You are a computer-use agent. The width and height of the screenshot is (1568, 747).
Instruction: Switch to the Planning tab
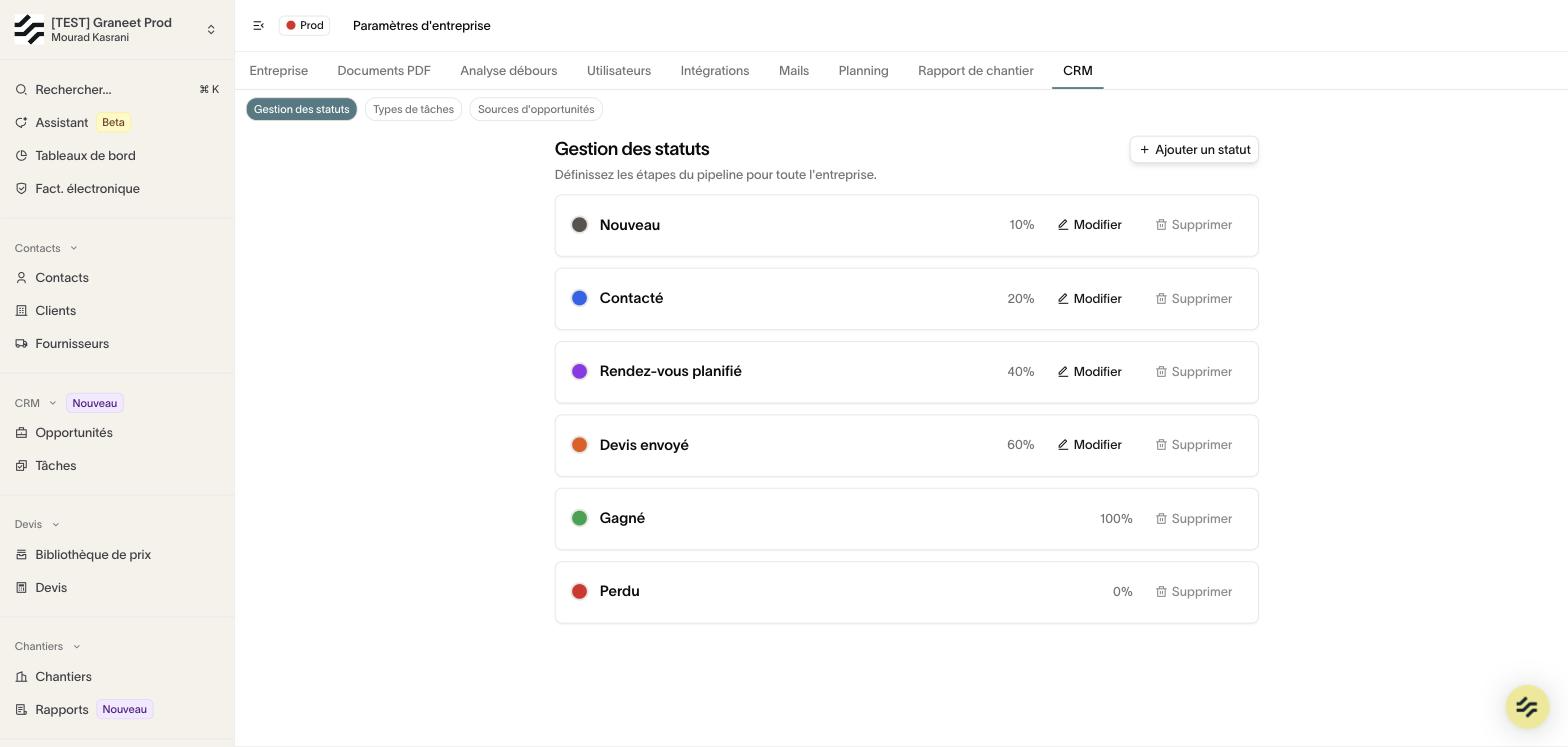point(864,71)
